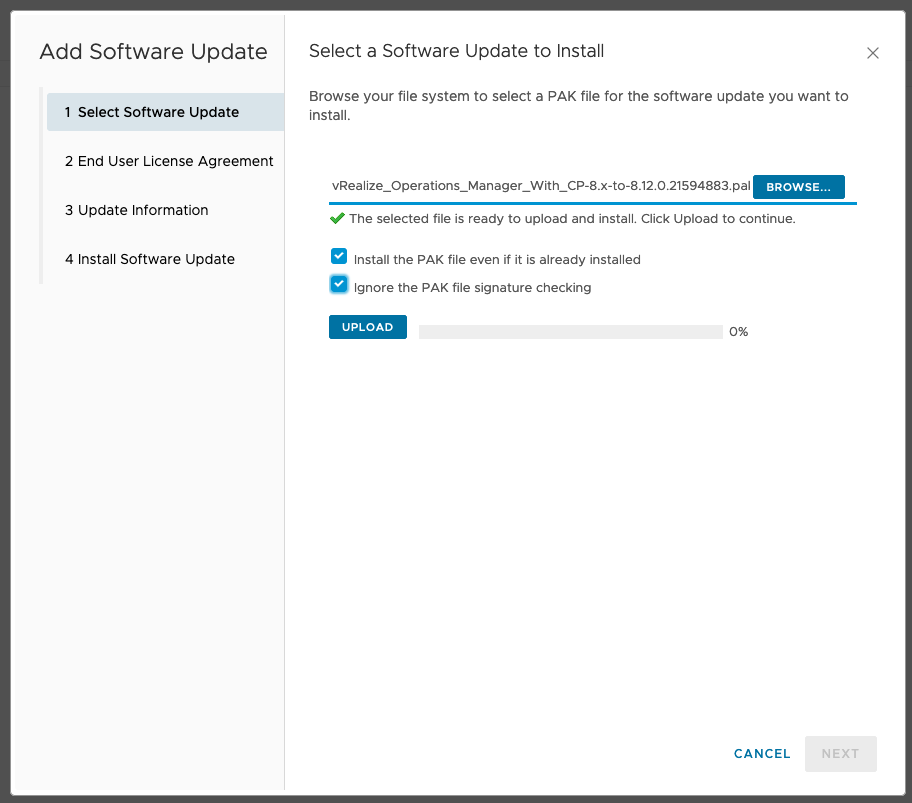This screenshot has height=803, width=912.
Task: Close the dialog using the X icon
Action: point(872,53)
